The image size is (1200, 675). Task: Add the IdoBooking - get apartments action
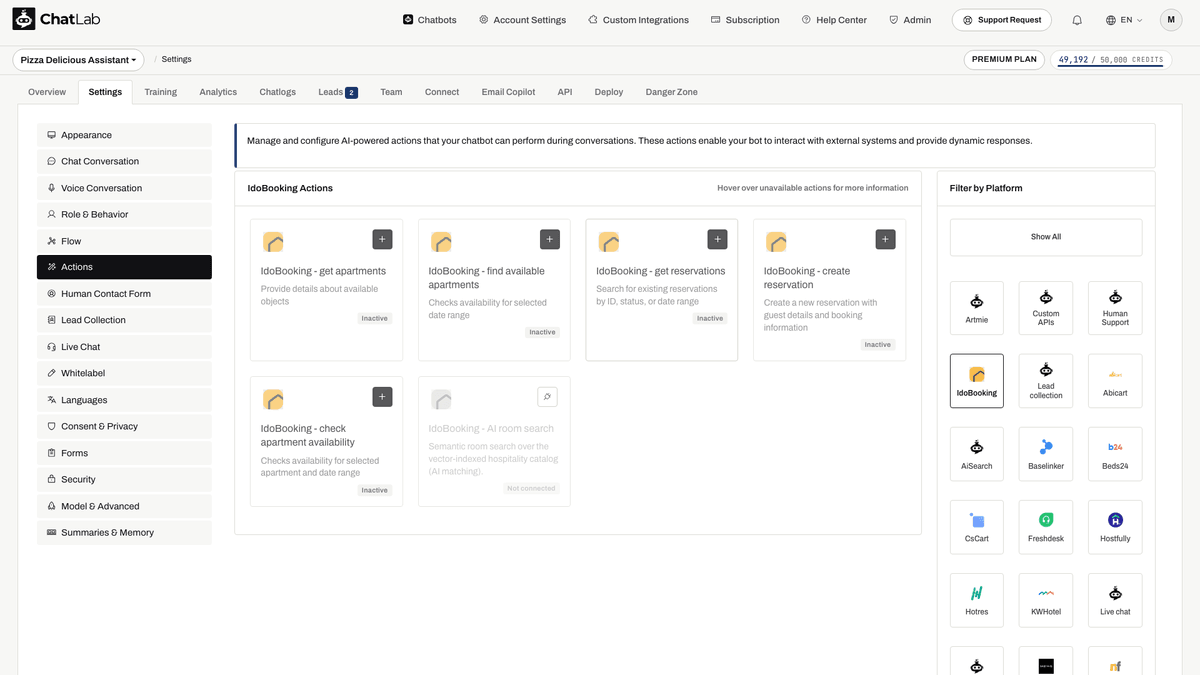pos(382,239)
